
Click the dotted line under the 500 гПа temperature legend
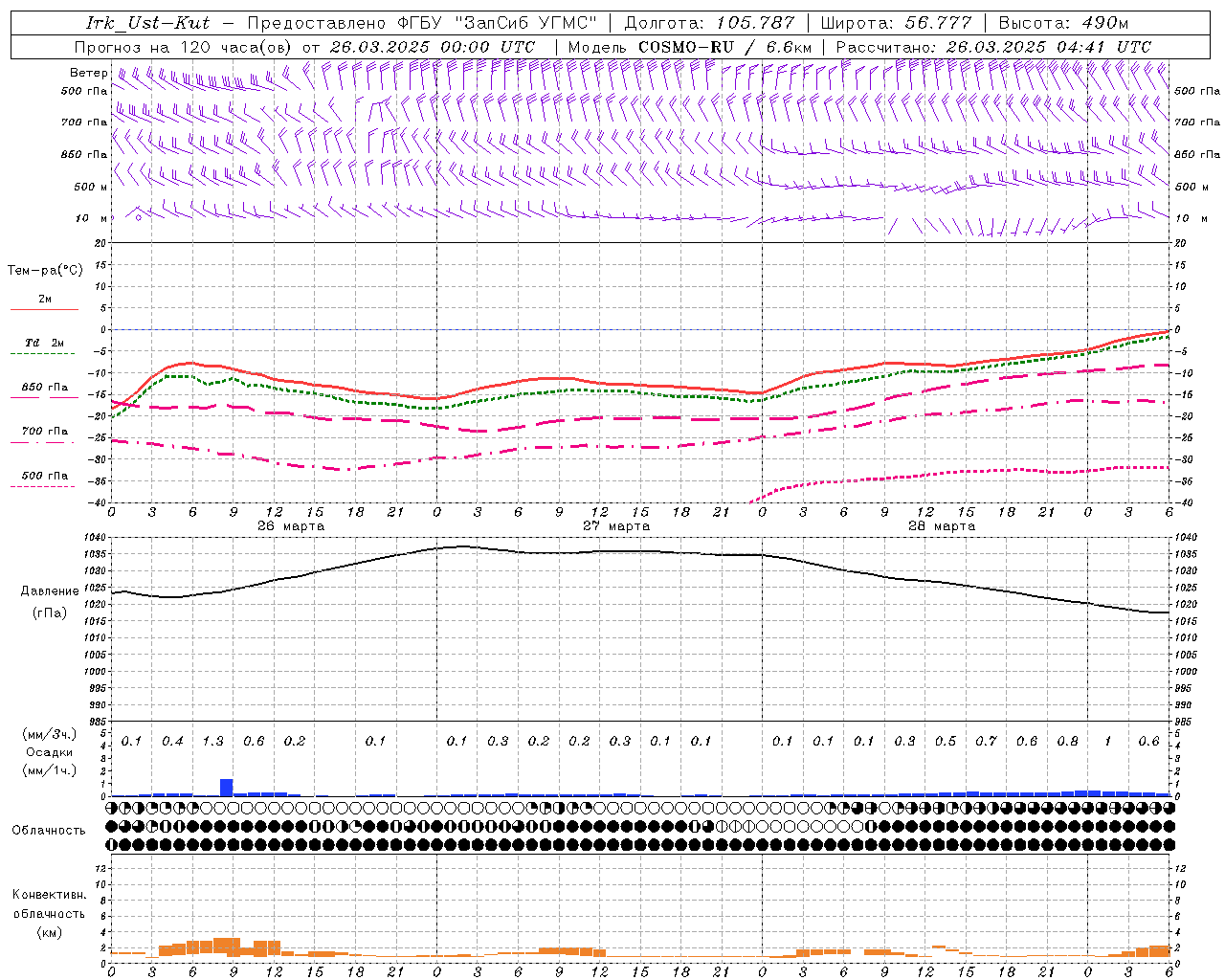click(x=42, y=486)
